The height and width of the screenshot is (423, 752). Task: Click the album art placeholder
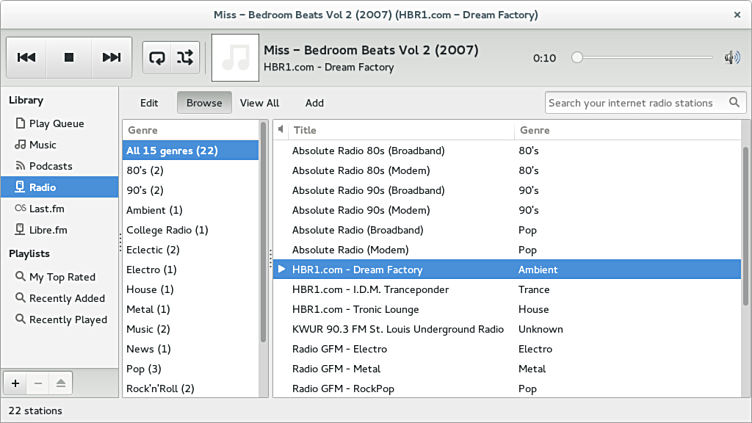[x=235, y=58]
